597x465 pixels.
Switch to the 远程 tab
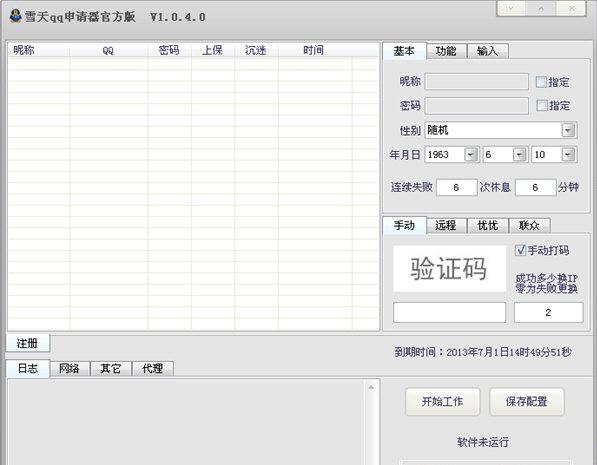click(446, 225)
